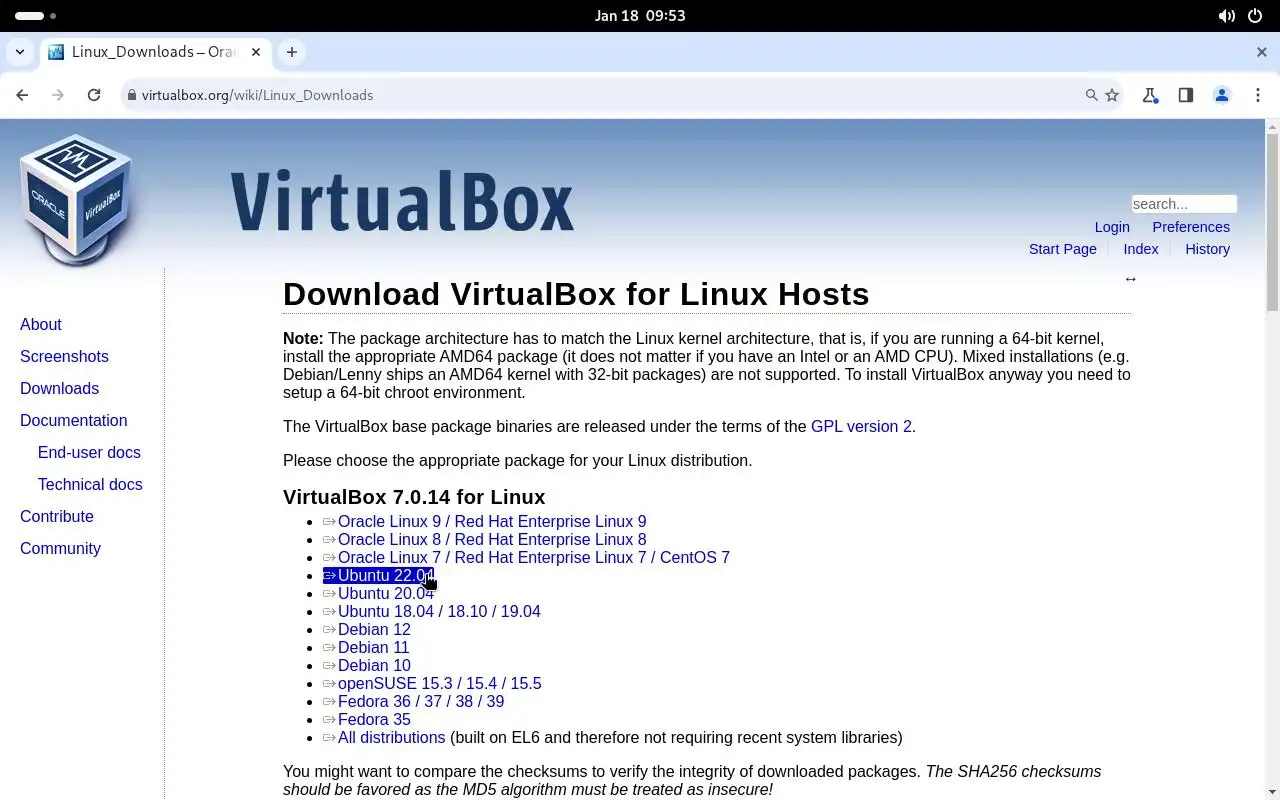Image resolution: width=1280 pixels, height=800 pixels.
Task: Click the vertical page scrollbar thumb
Action: coord(1272,222)
